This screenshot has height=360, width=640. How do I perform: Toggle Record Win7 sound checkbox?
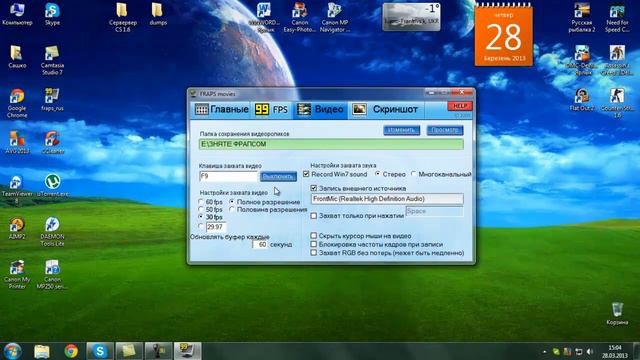point(306,174)
